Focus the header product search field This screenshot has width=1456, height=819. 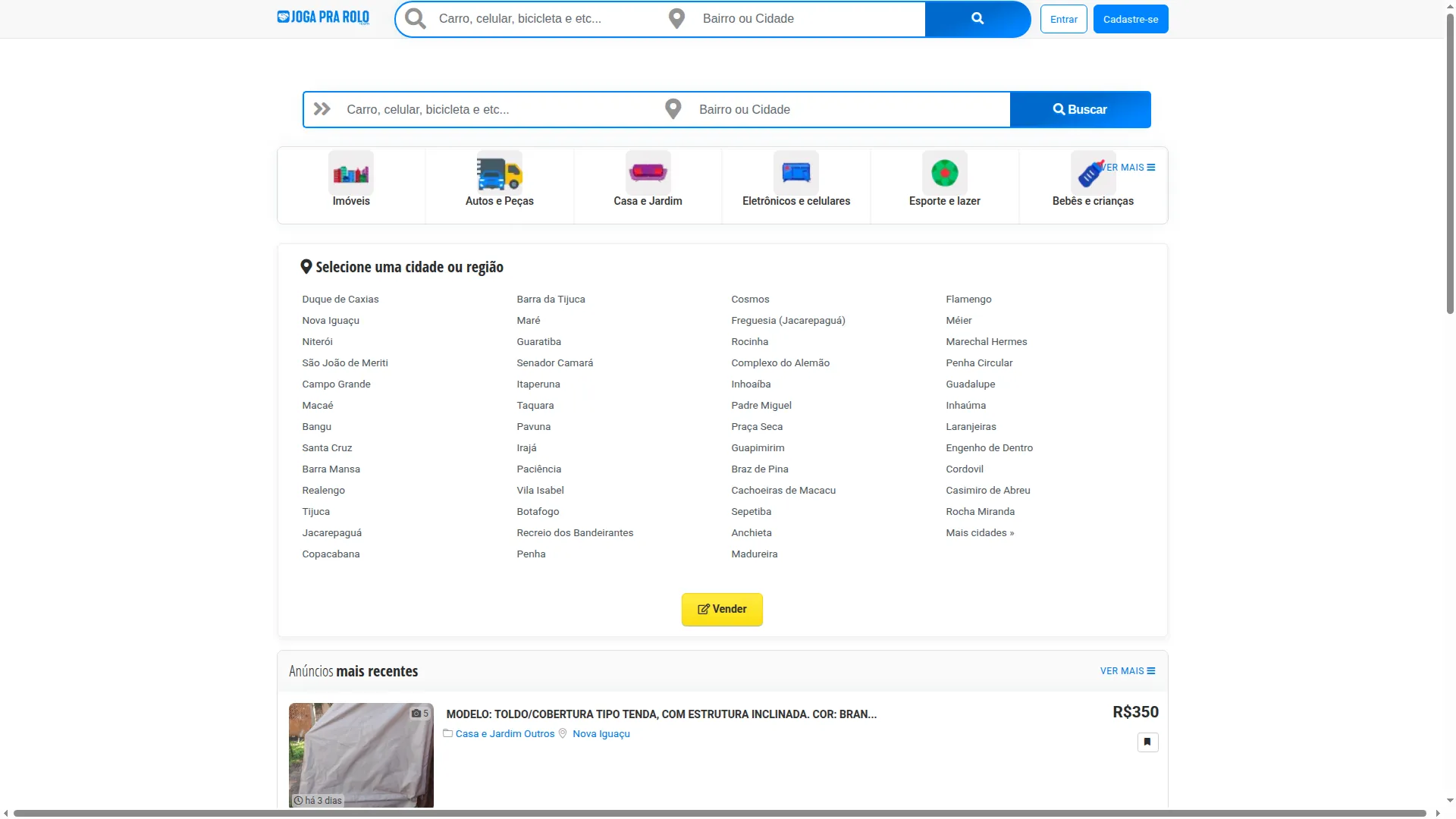[546, 19]
